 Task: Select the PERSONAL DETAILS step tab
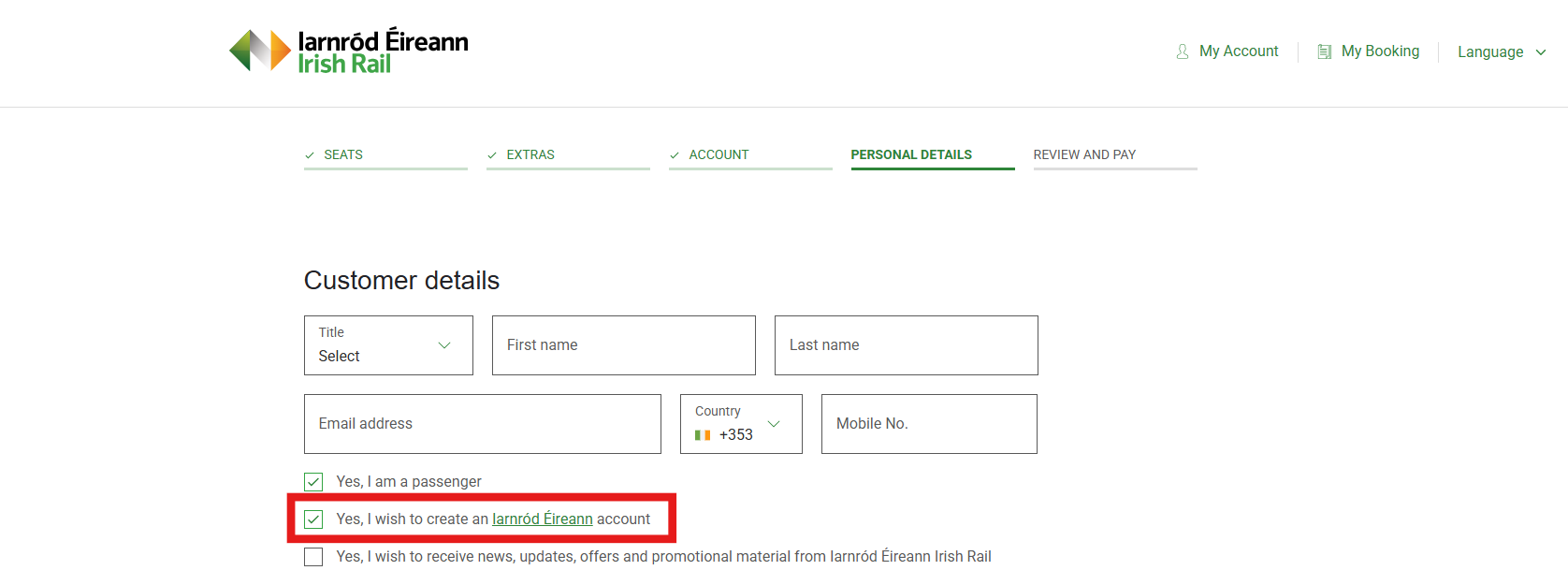[x=911, y=154]
